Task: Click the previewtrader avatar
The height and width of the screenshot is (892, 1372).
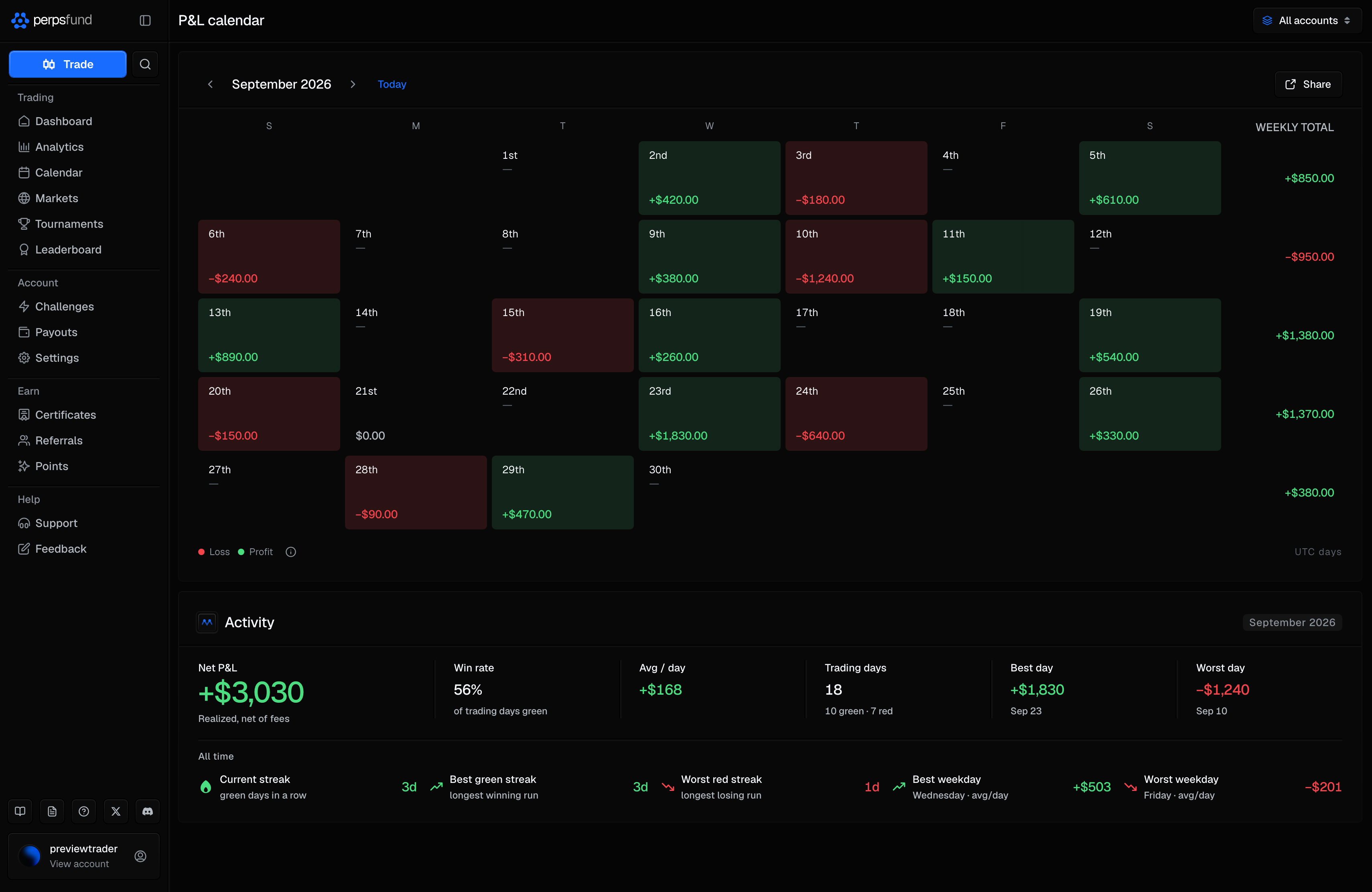Action: [x=30, y=856]
